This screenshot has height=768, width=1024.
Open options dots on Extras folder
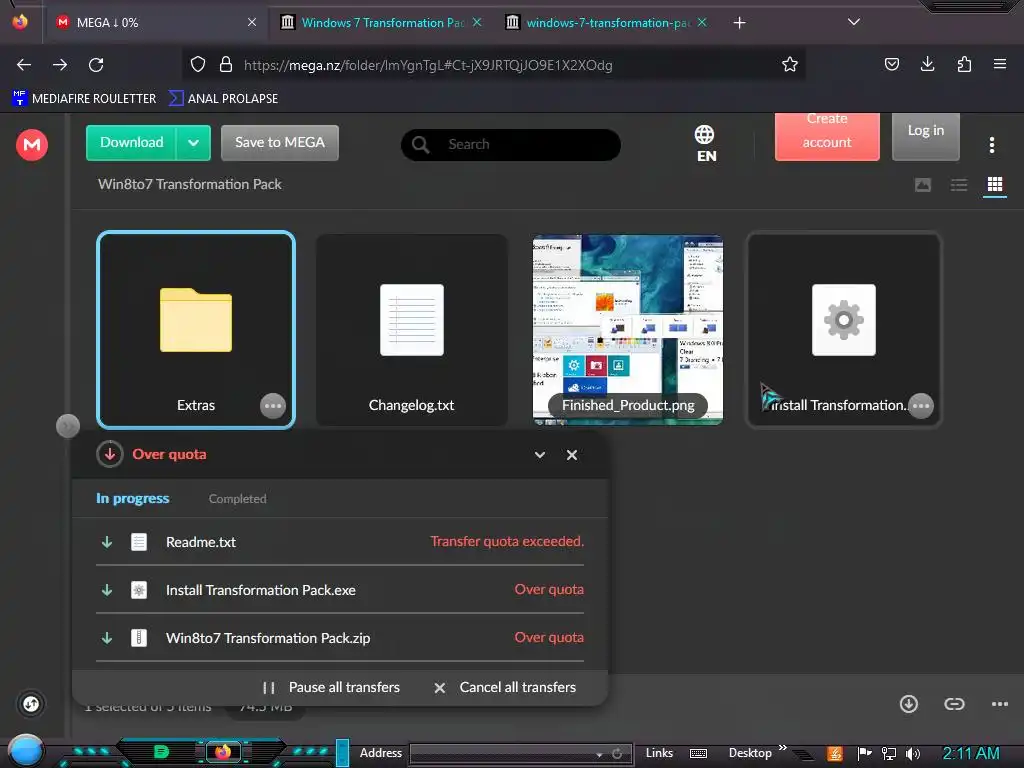(x=272, y=406)
